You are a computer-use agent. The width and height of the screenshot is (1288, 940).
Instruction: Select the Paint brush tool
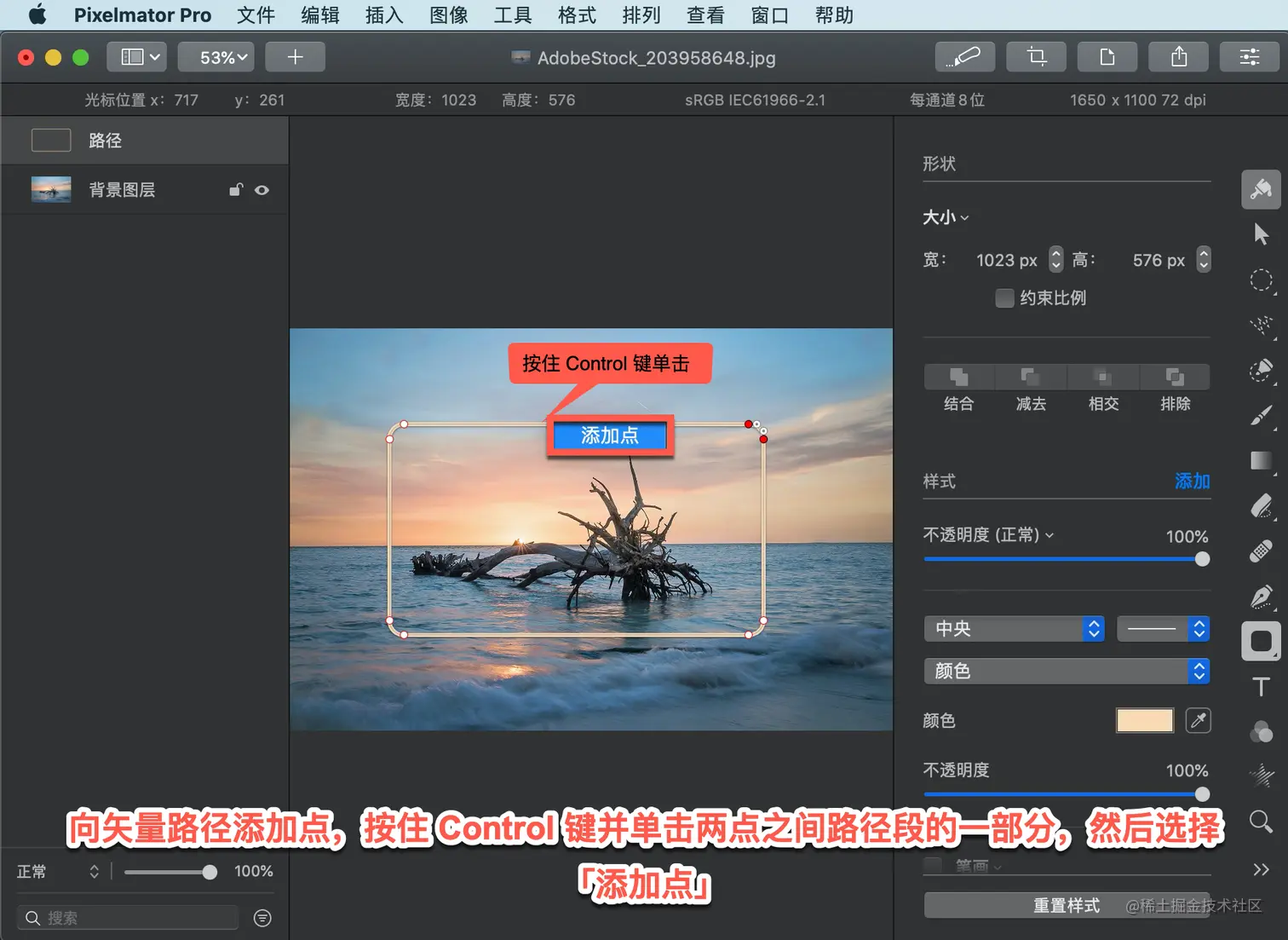1261,415
